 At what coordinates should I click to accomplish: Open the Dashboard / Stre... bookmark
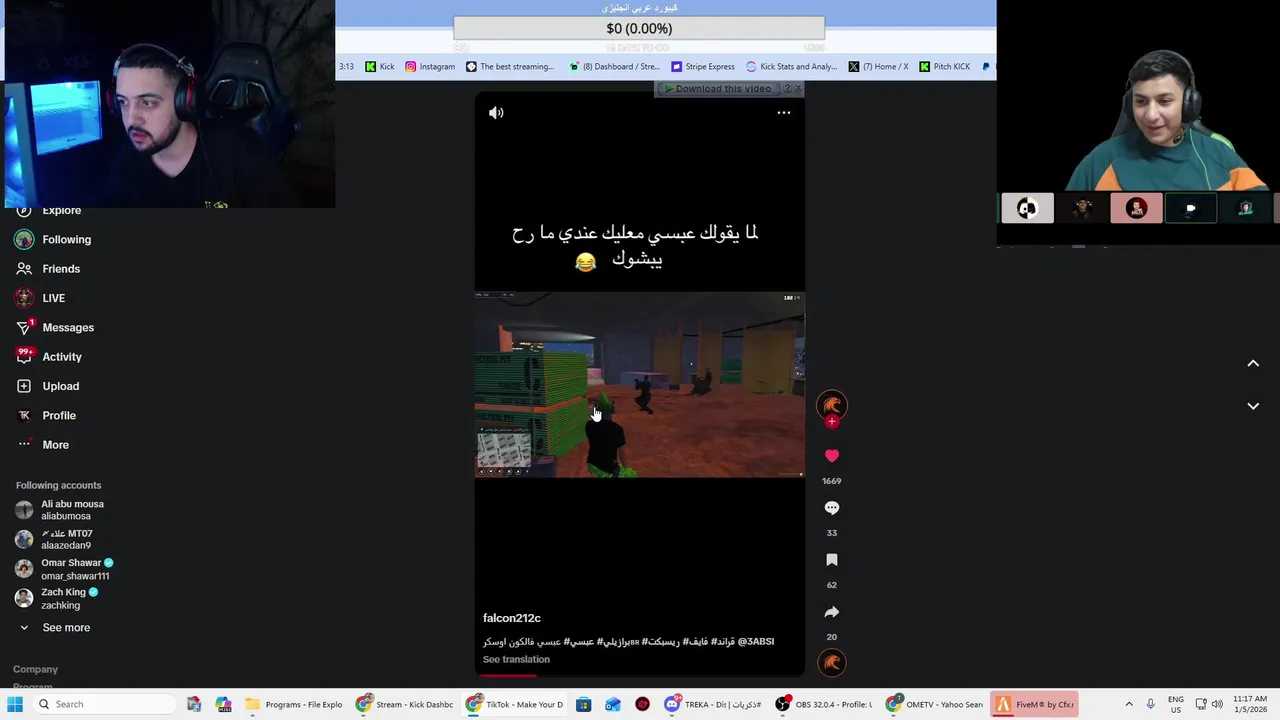coord(614,67)
